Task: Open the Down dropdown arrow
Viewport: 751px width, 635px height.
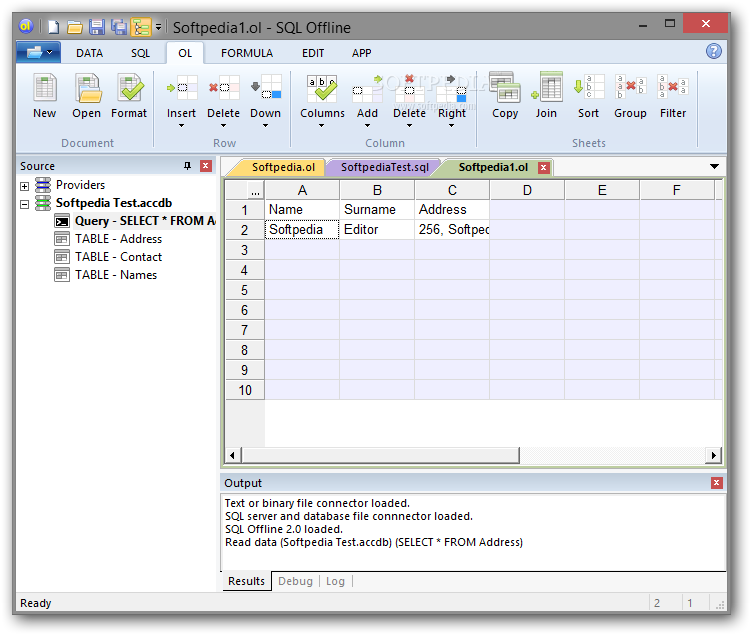Action: [266, 126]
